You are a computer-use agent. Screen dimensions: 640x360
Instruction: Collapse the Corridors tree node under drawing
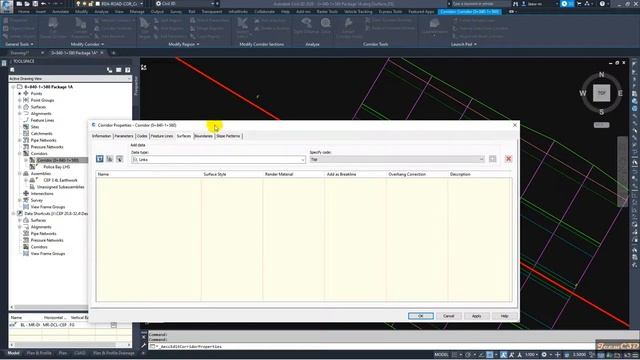[x=20, y=153]
